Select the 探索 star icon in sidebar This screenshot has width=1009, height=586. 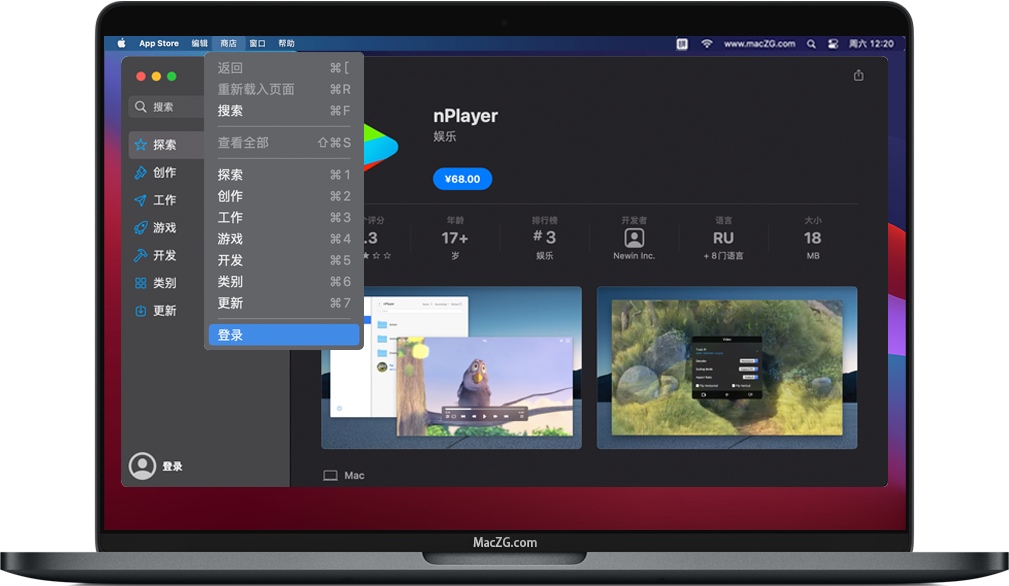click(142, 144)
